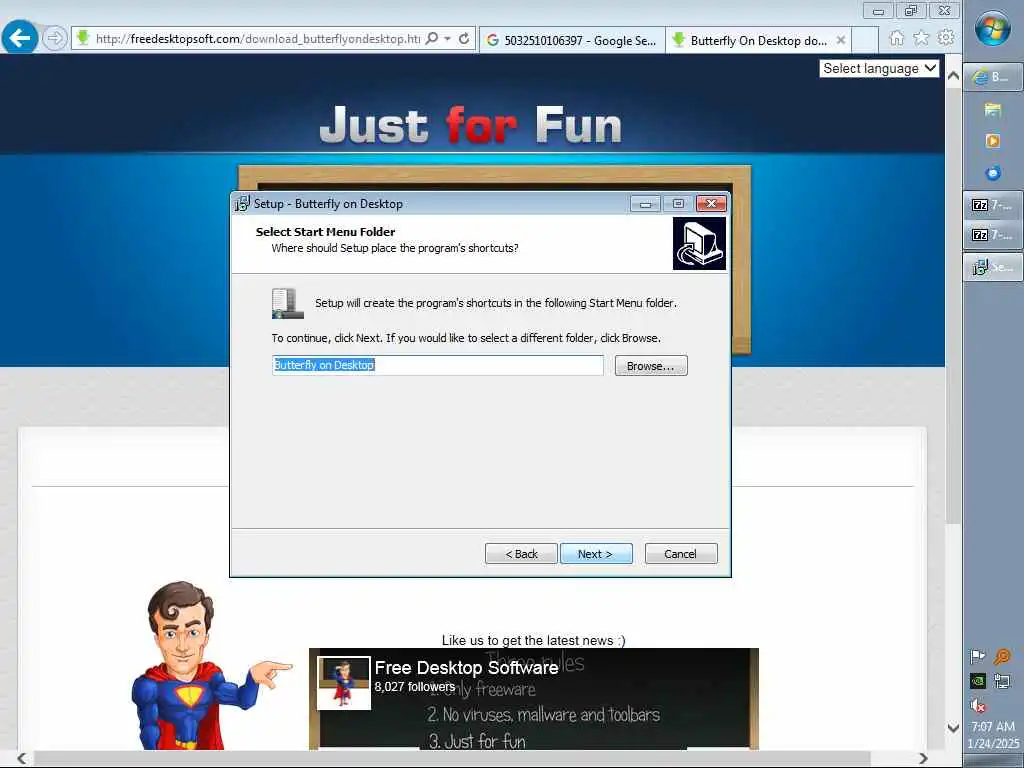Screen dimensions: 1024x768
Task: Select the Setup installer taskbar button
Action: (993, 267)
